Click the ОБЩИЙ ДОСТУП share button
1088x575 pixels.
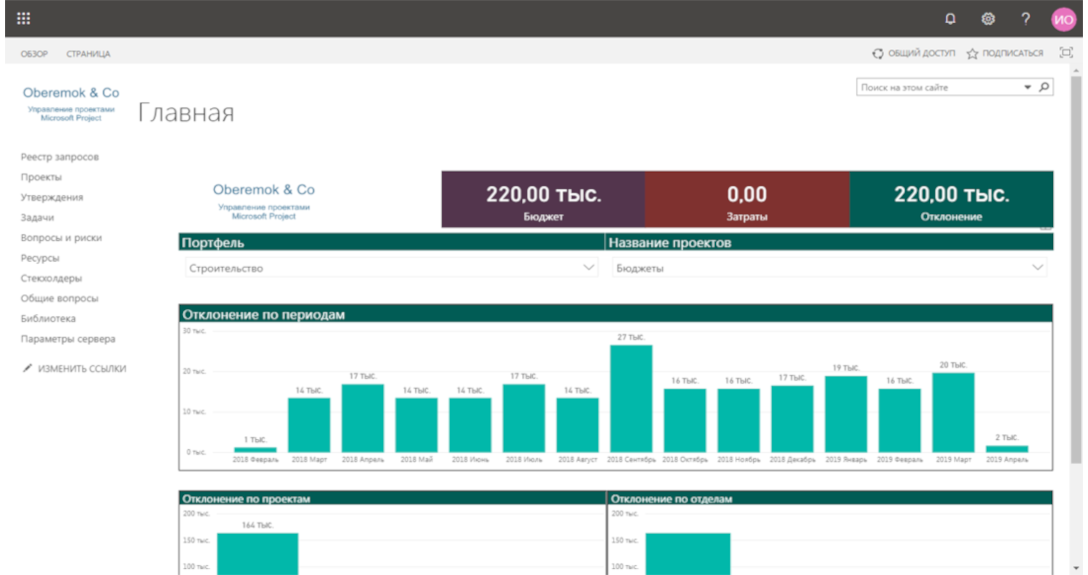pyautogui.click(x=914, y=54)
